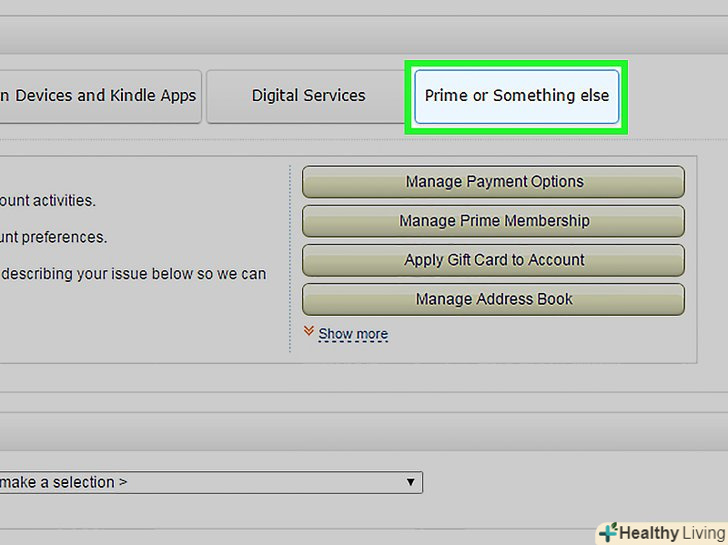Image resolution: width=728 pixels, height=545 pixels.
Task: Open the 'make a selection' dropdown
Action: tap(200, 482)
